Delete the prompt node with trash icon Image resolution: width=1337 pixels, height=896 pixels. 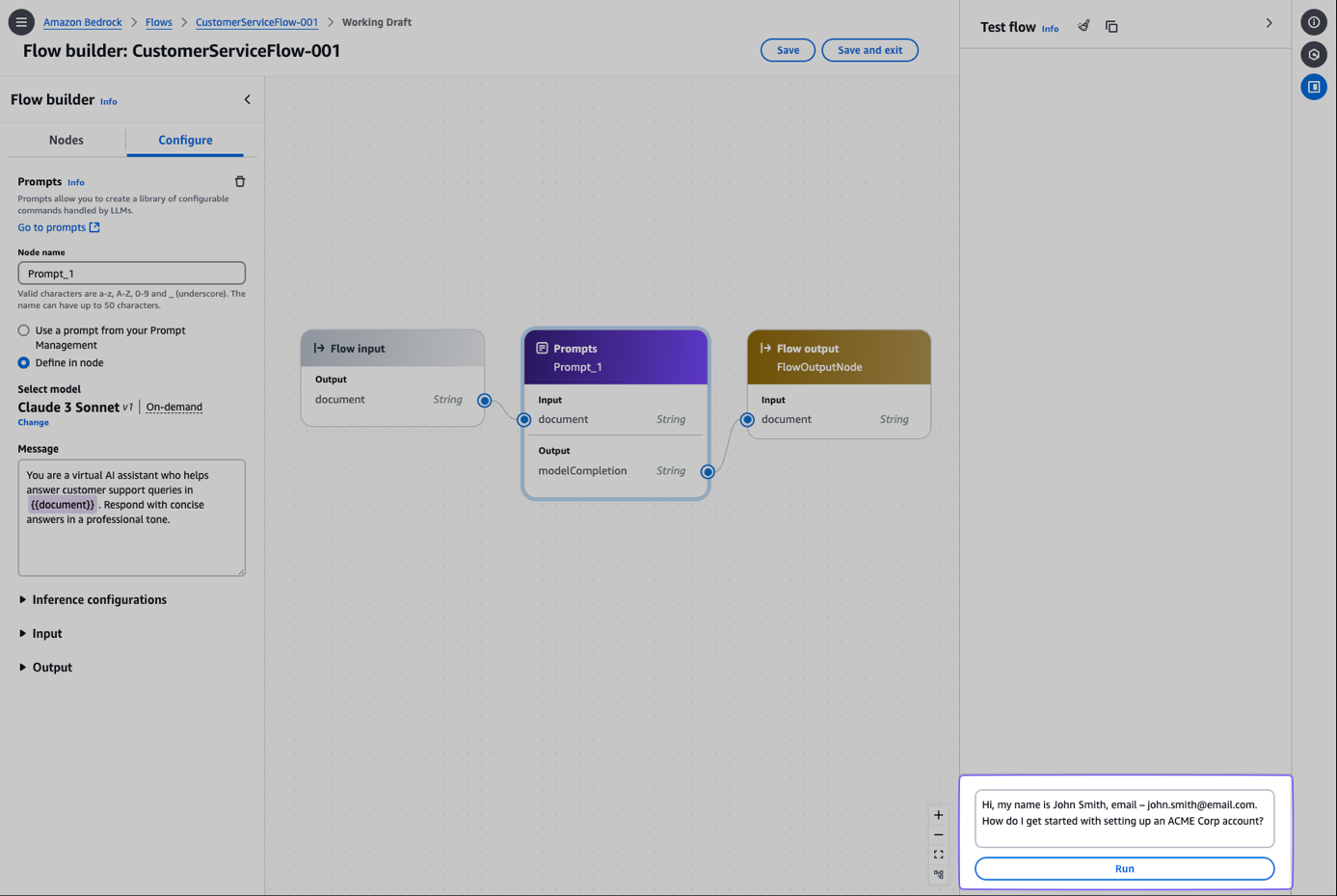(x=240, y=181)
